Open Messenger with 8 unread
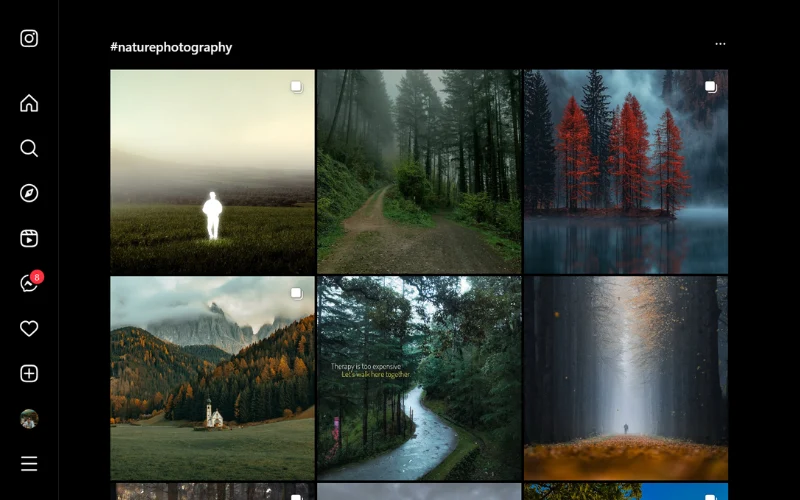Viewport: 800px width, 500px height. [30, 283]
